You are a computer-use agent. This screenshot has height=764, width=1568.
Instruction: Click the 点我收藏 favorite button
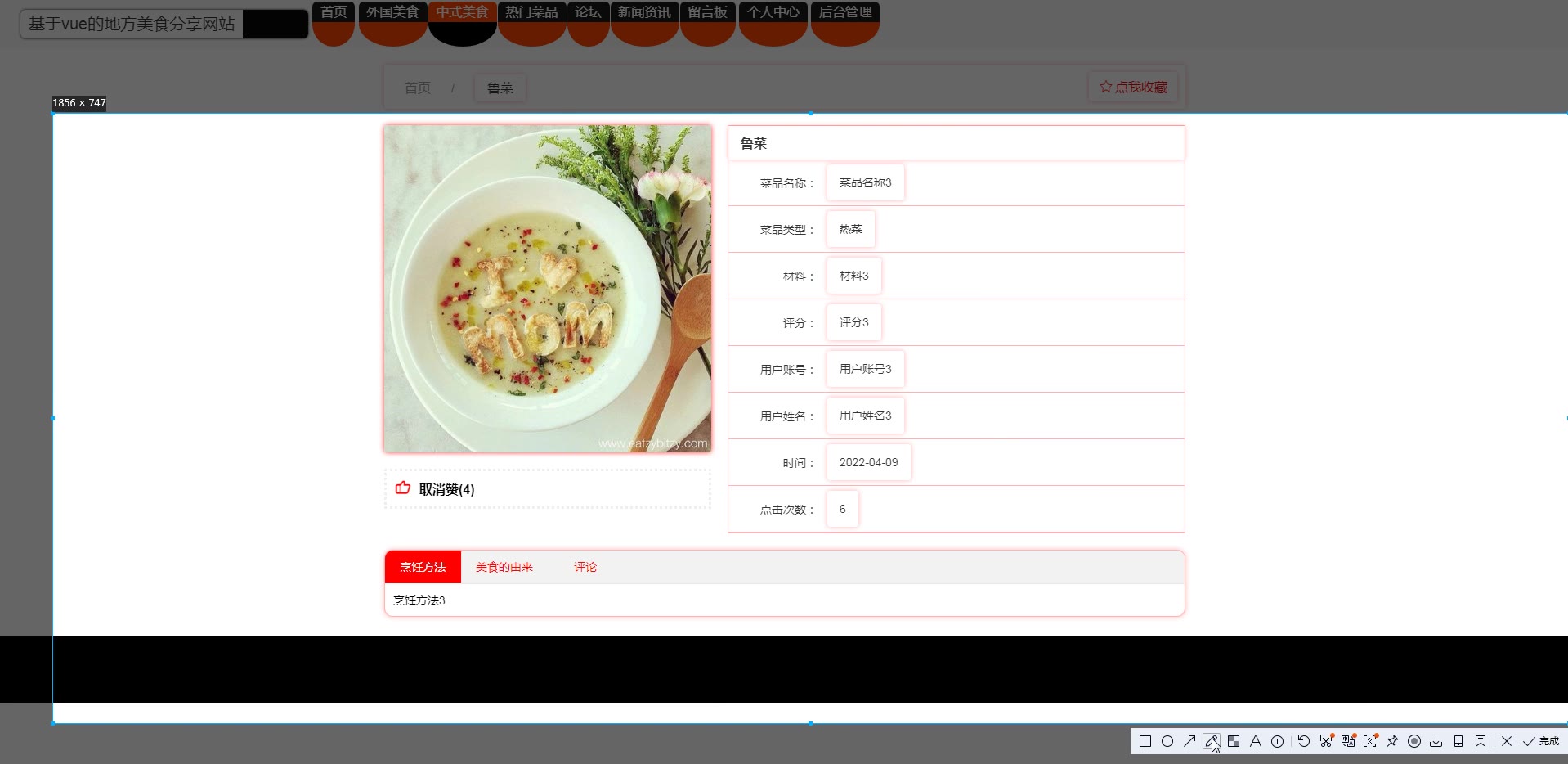pos(1133,87)
